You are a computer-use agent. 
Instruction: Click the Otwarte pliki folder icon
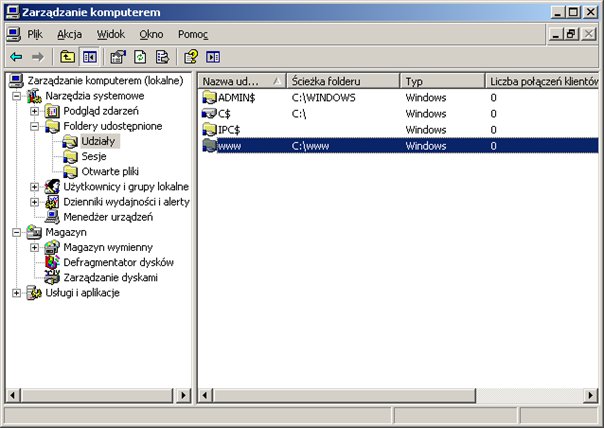(x=70, y=172)
